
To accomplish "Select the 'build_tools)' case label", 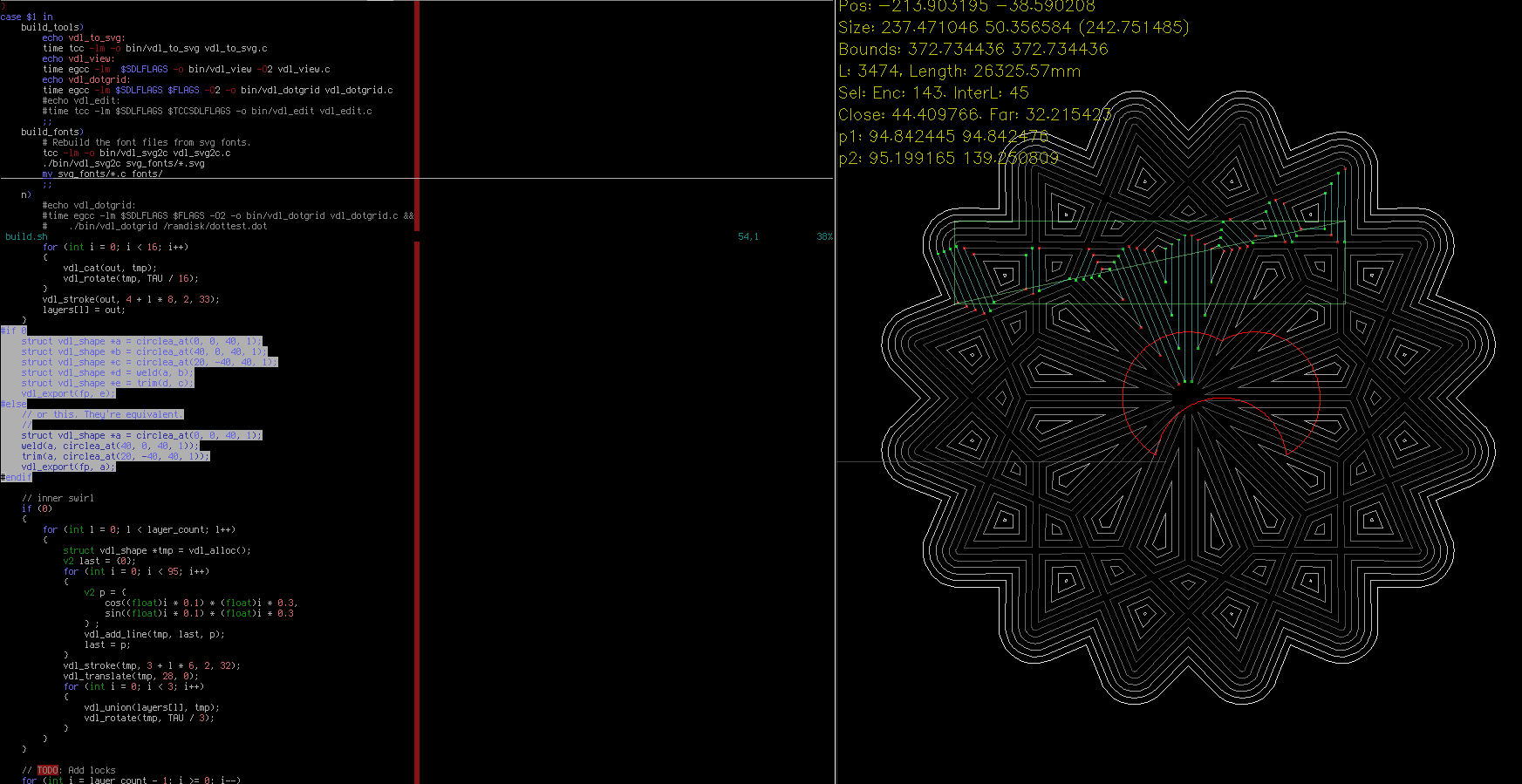I will (x=52, y=27).
